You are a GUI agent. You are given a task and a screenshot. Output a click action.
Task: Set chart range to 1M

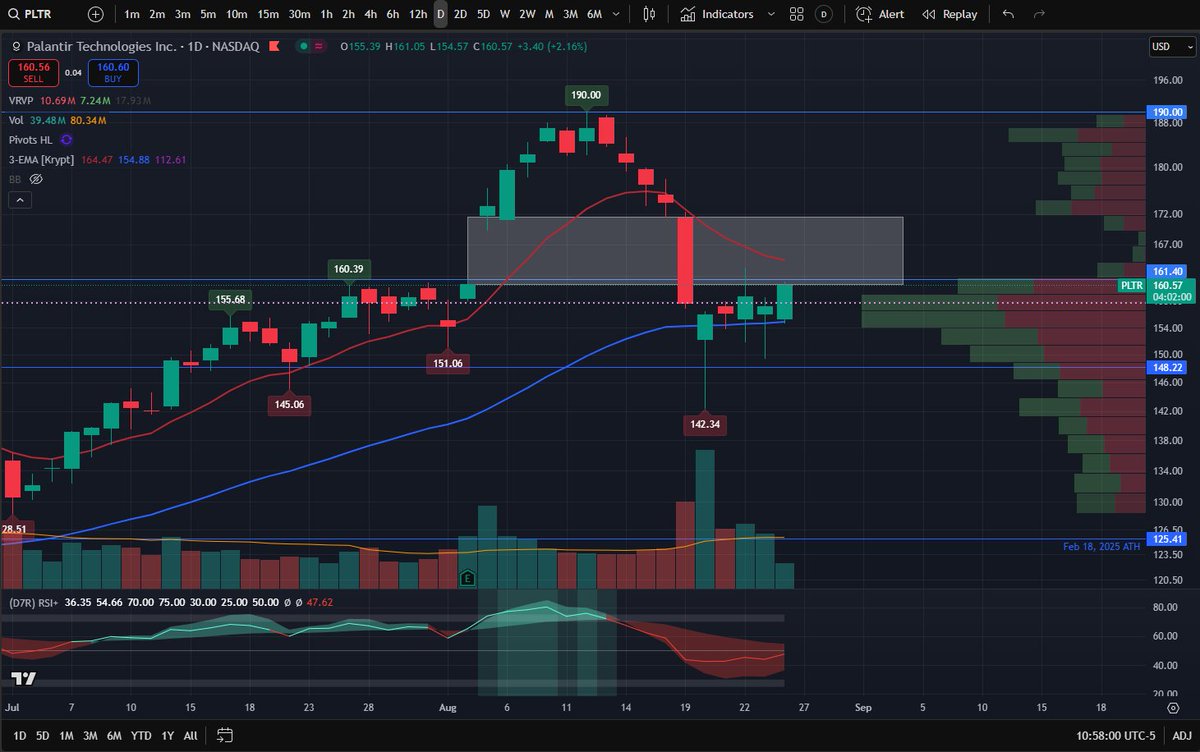67,735
